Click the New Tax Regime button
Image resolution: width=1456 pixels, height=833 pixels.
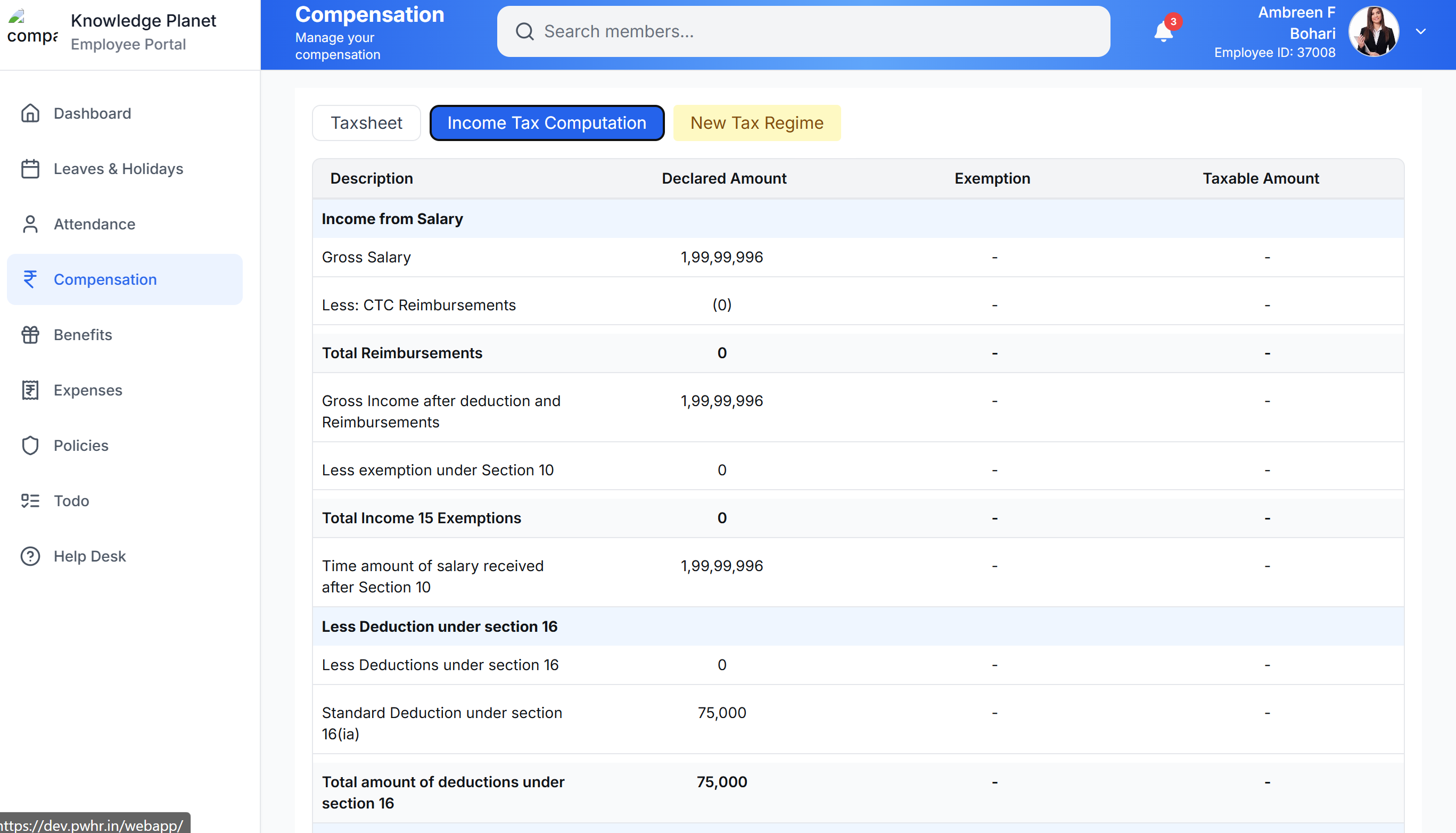pos(756,122)
